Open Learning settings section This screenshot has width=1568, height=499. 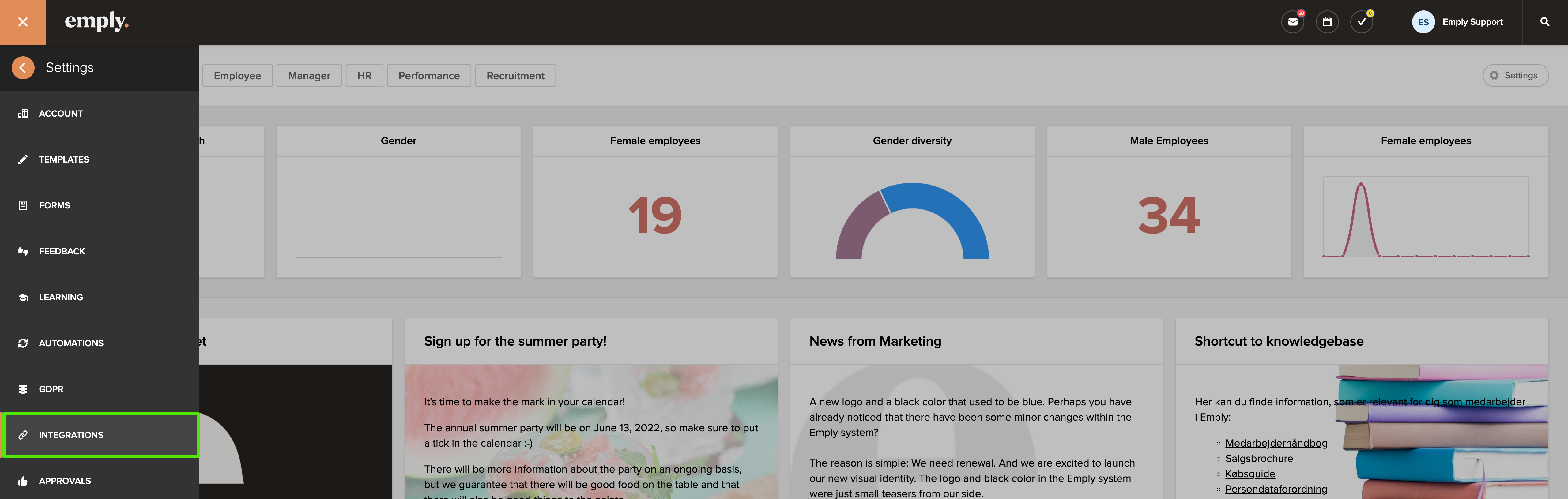(60, 297)
